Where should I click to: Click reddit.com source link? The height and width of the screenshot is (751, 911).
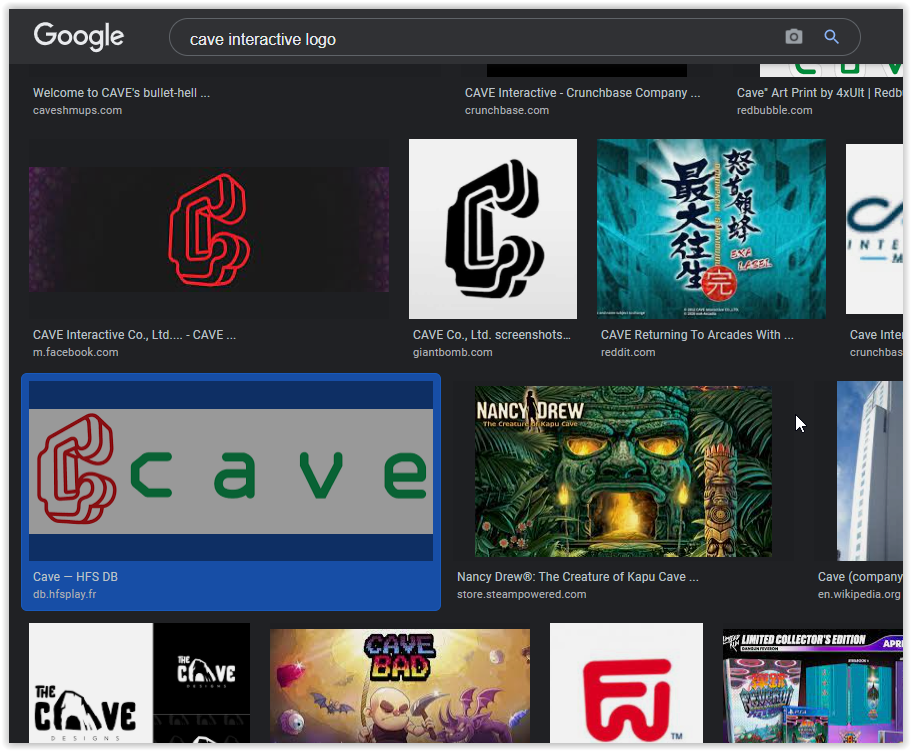(x=628, y=353)
